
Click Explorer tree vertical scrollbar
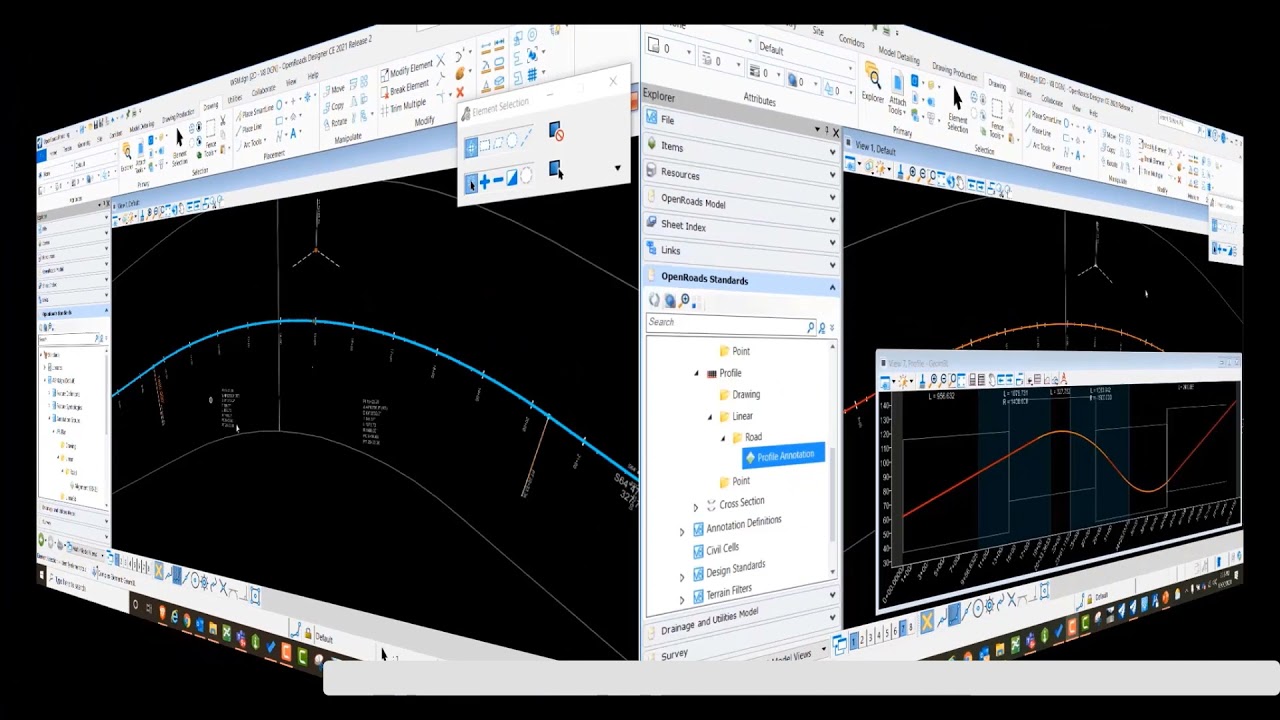pos(833,460)
